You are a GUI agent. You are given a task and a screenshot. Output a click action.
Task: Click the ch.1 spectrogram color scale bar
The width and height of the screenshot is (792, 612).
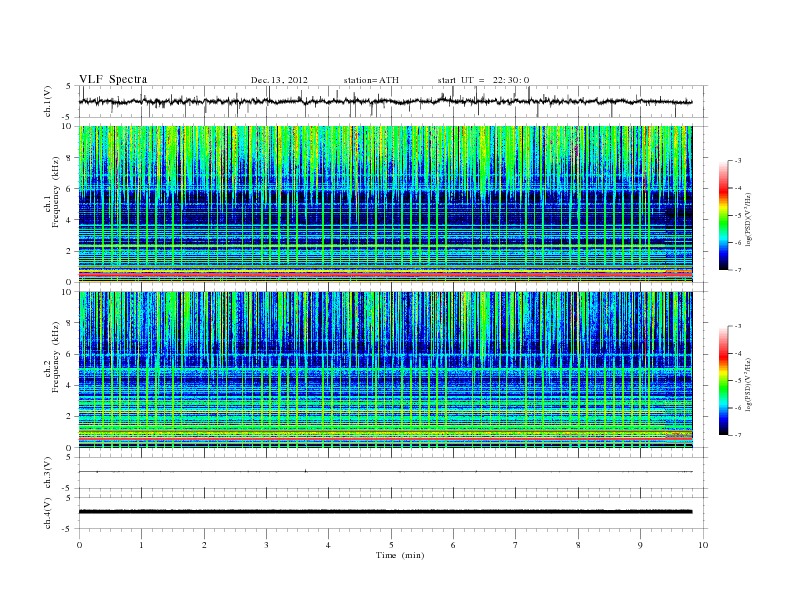pyautogui.click(x=723, y=215)
